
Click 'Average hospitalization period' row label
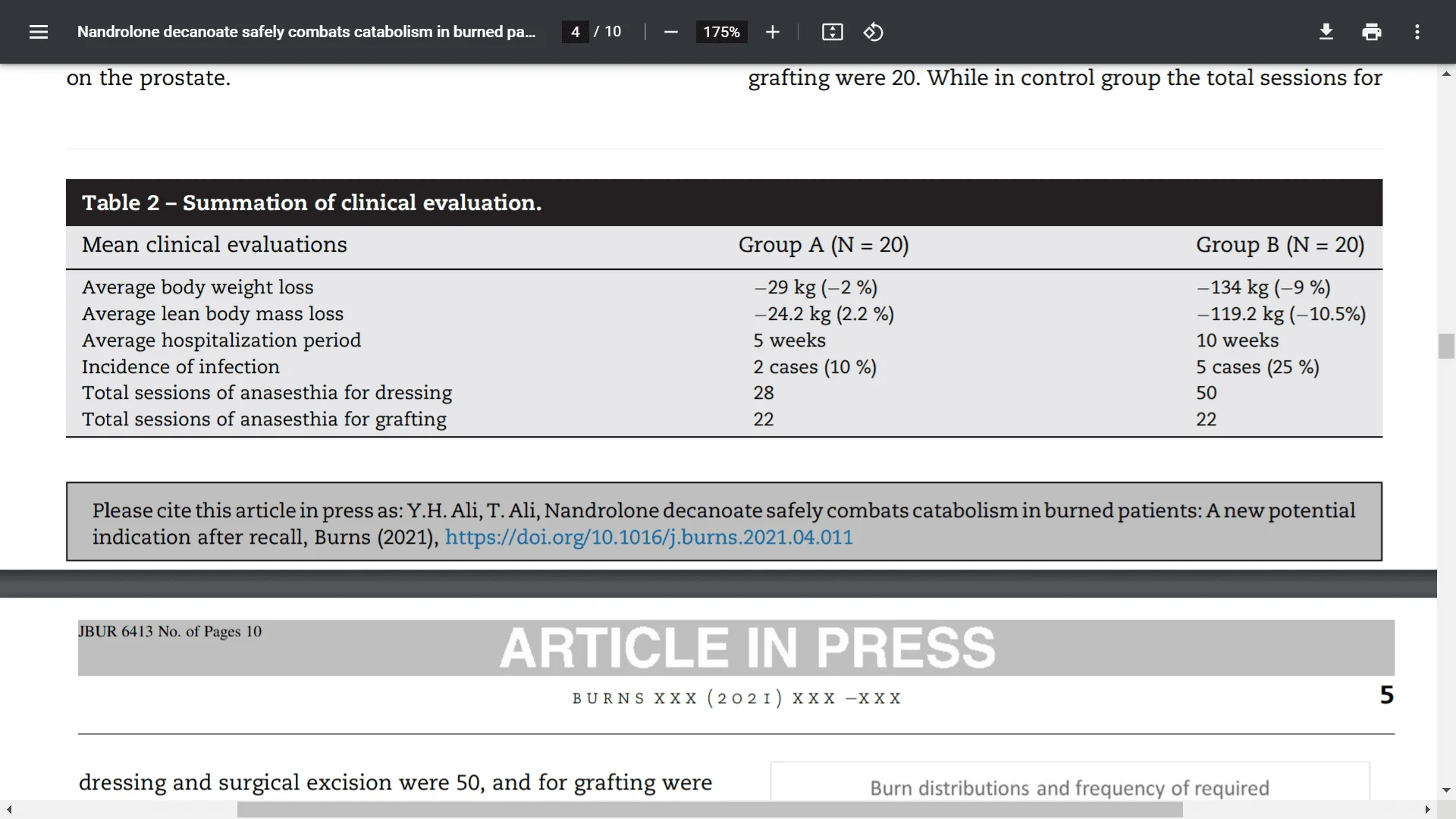(221, 340)
